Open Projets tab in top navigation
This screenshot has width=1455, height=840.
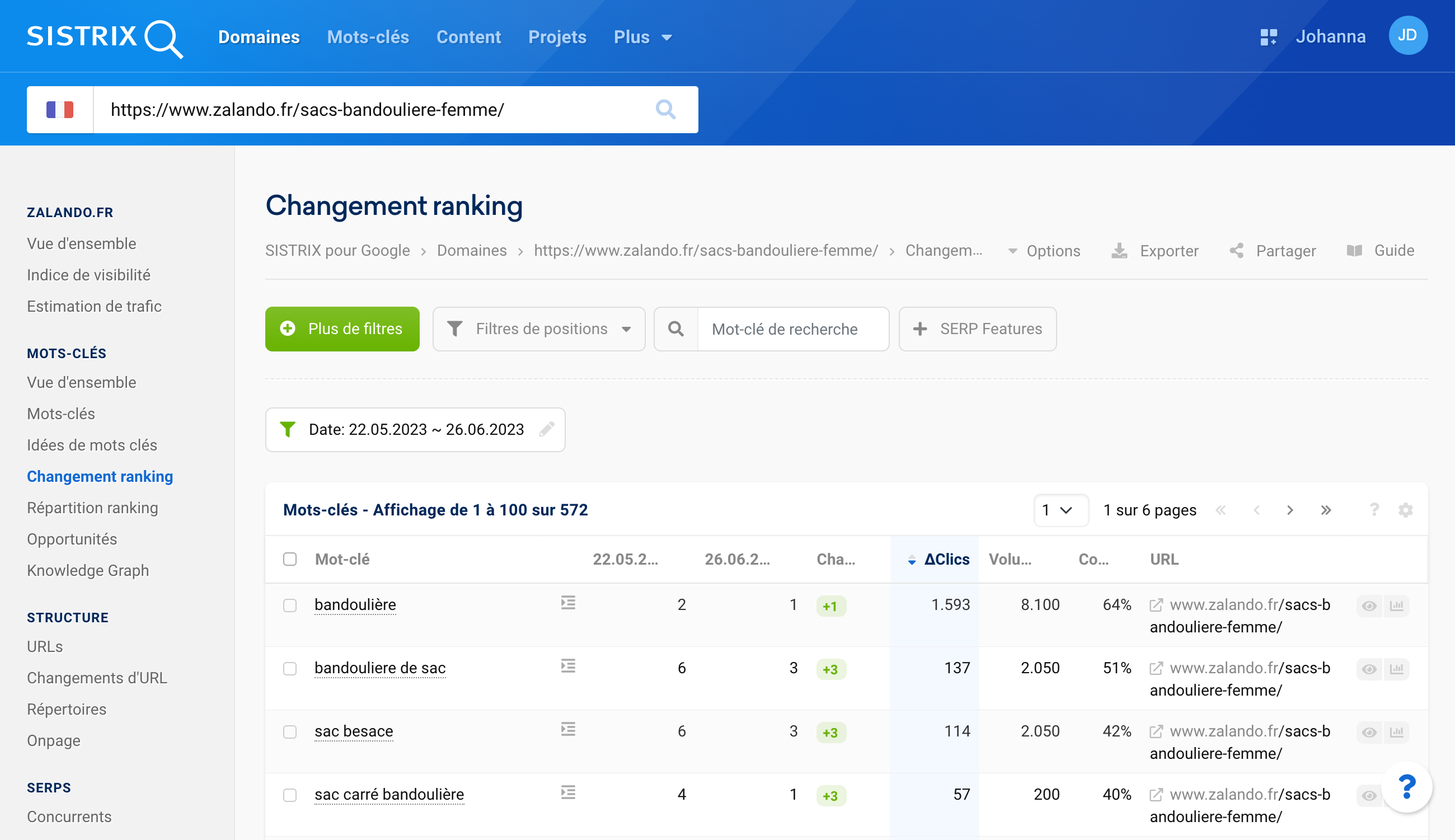557,37
